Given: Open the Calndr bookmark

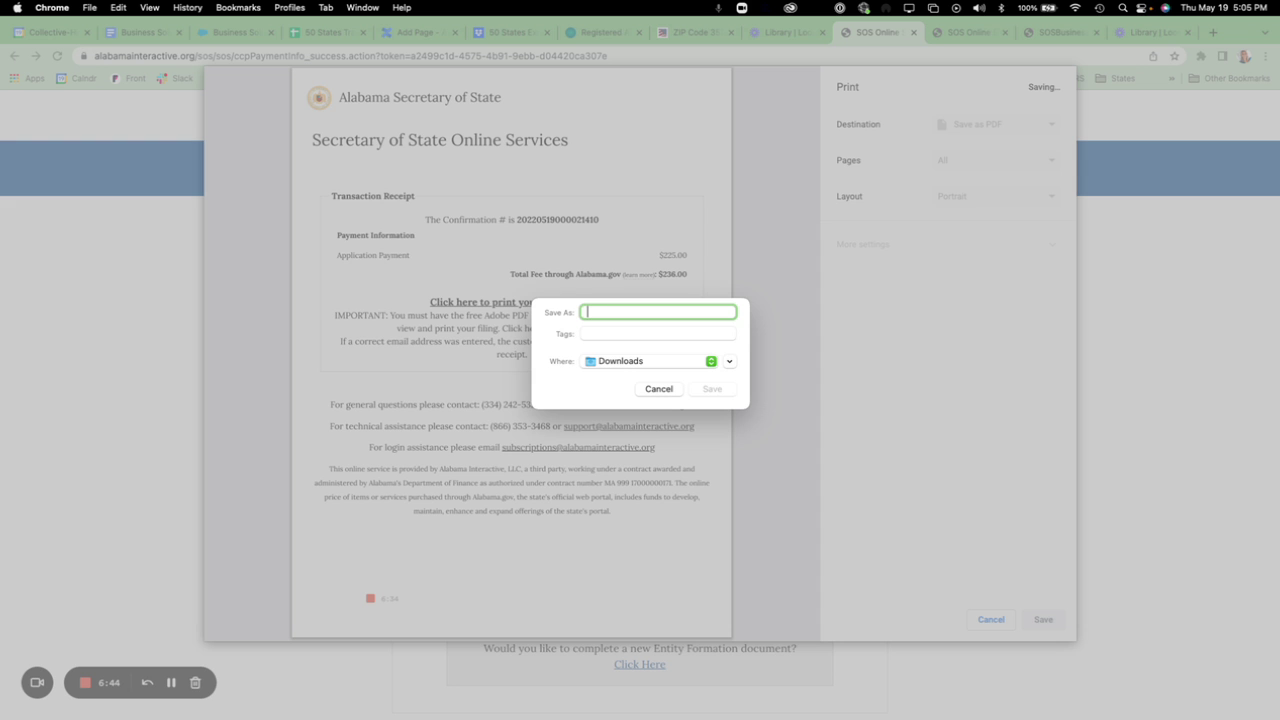Looking at the screenshot, I should point(76,78).
